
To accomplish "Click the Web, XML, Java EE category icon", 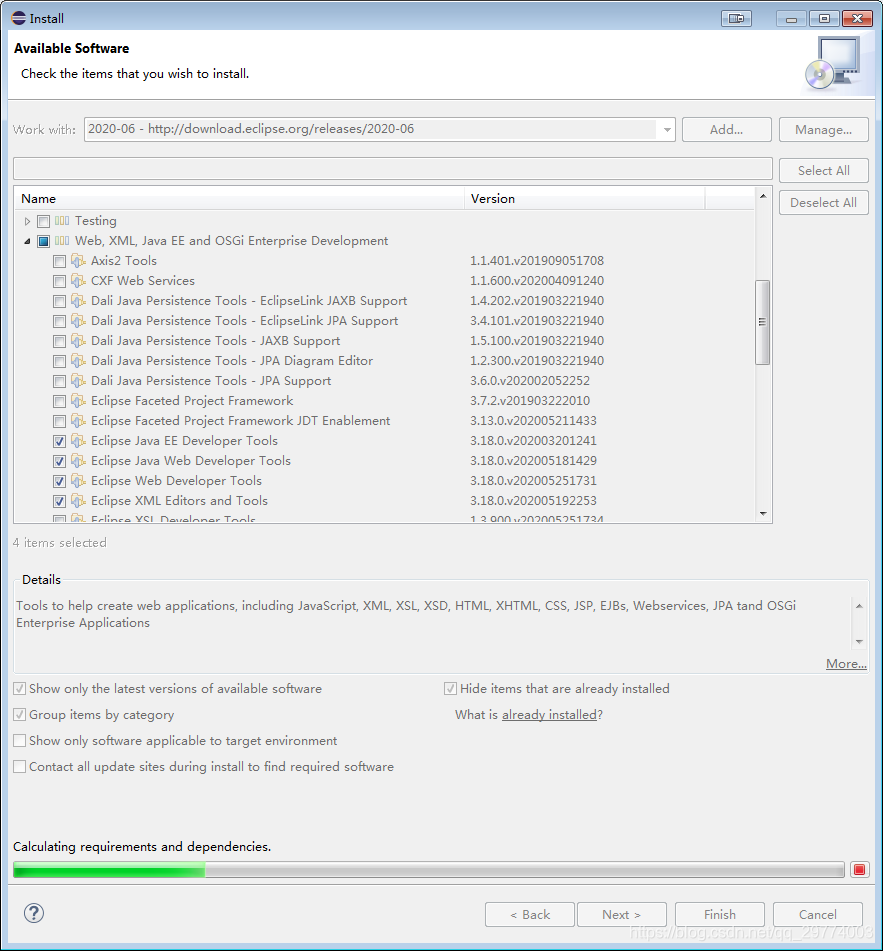I will click(x=62, y=241).
